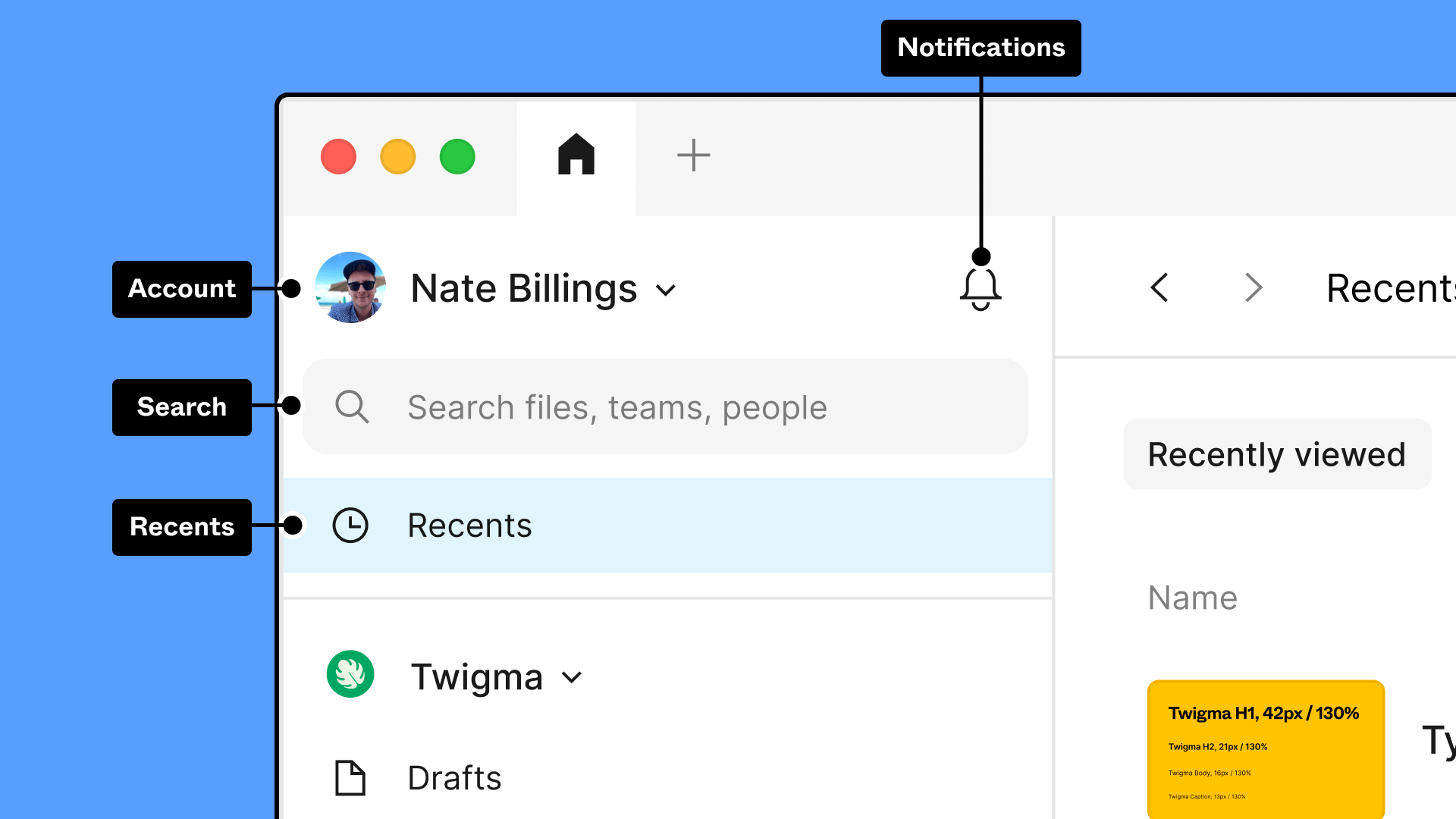Open Drafts from the sidebar
Viewport: 1456px width, 819px height.
(x=454, y=777)
